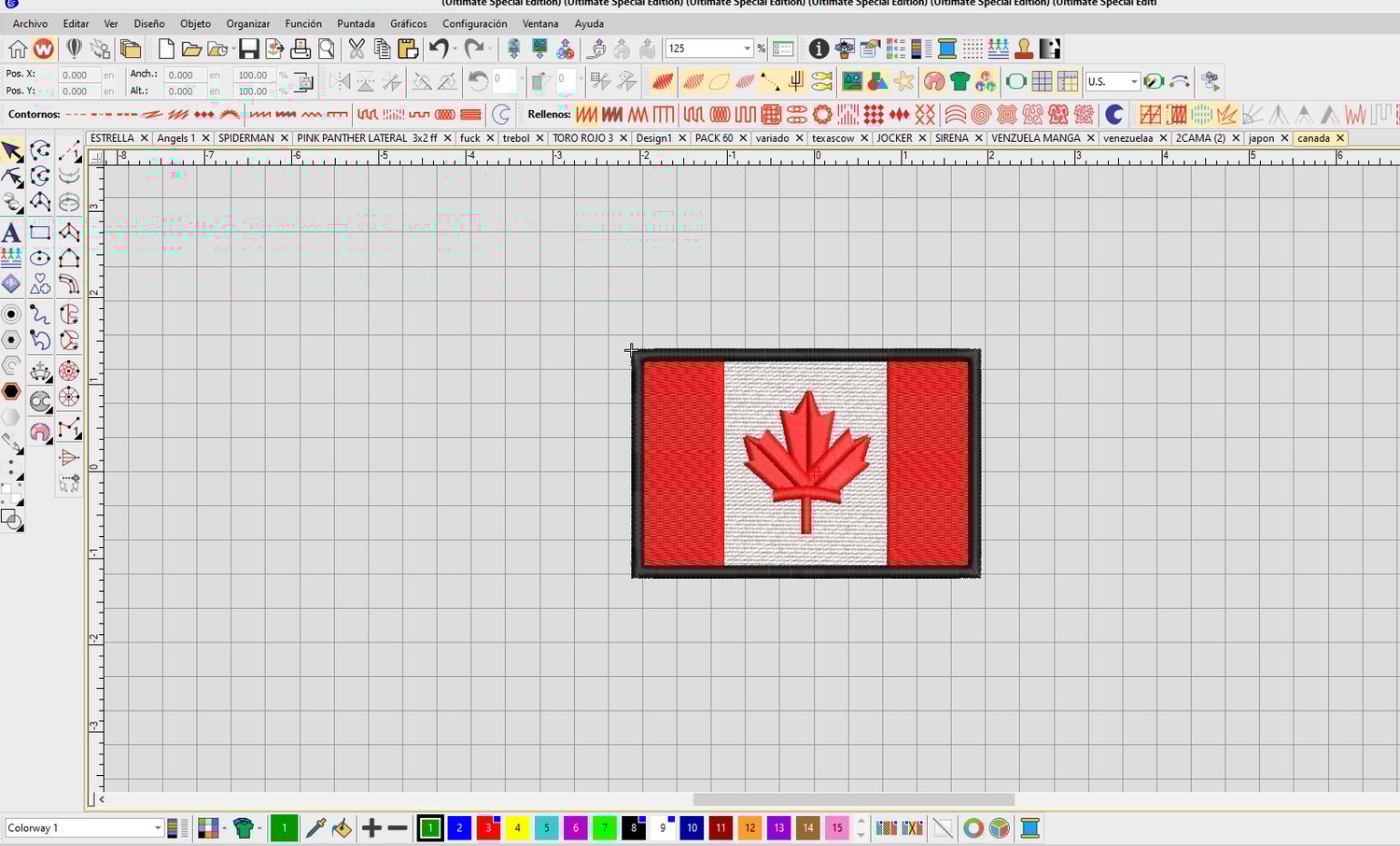The height and width of the screenshot is (846, 1400).
Task: Toggle show product green t-shirt
Action: tap(960, 81)
